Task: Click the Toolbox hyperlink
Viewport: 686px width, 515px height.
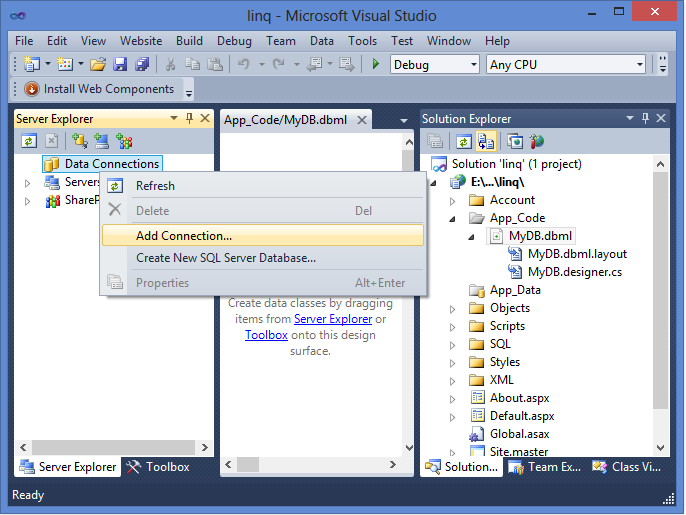Action: pyautogui.click(x=266, y=335)
